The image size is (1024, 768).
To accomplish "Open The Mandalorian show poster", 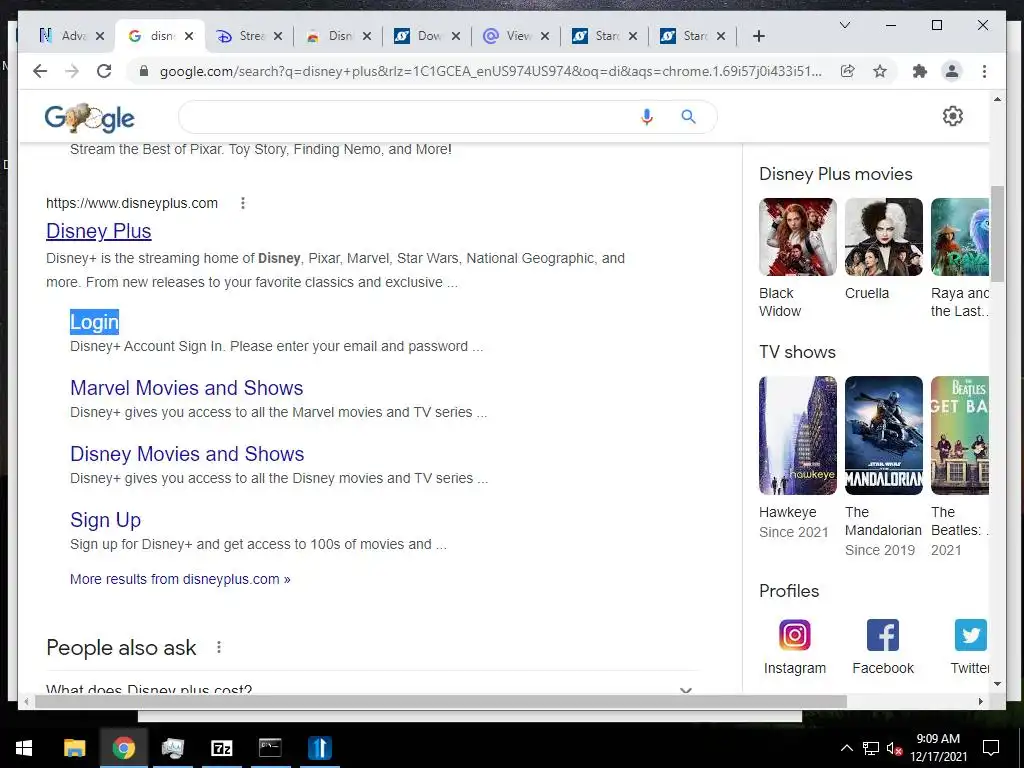I will point(884,435).
